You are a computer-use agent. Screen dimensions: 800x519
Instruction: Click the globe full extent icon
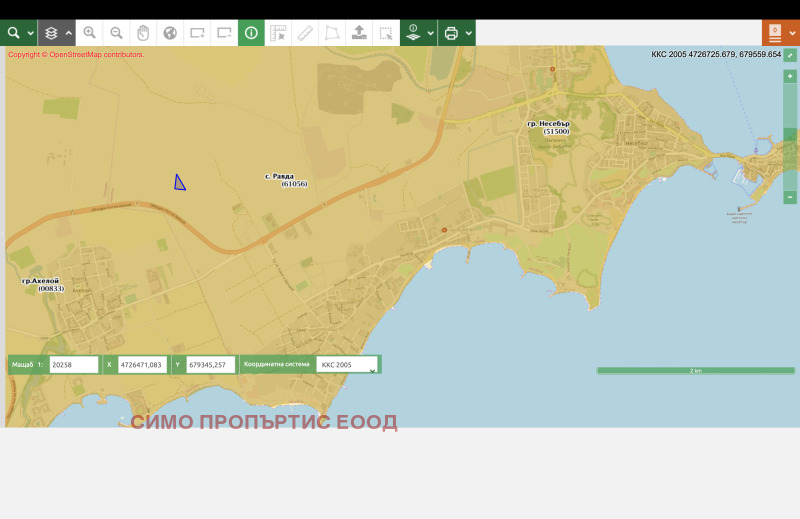click(170, 33)
